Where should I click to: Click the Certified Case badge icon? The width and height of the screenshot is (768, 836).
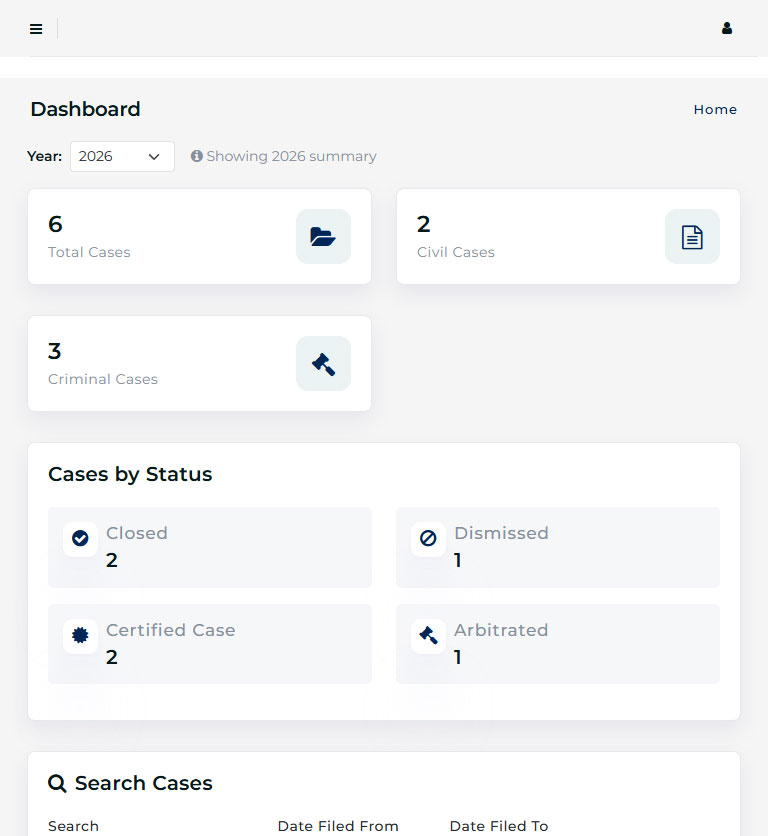pos(80,635)
